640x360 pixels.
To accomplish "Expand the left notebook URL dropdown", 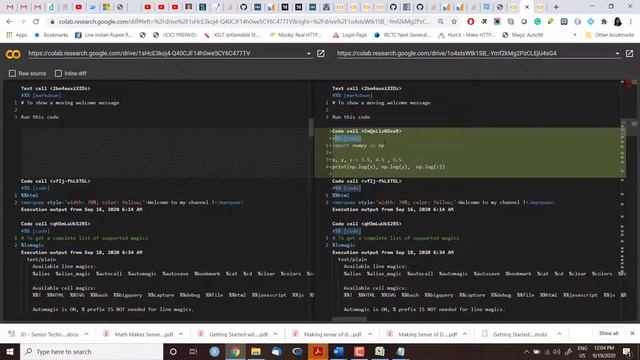I will coord(309,53).
